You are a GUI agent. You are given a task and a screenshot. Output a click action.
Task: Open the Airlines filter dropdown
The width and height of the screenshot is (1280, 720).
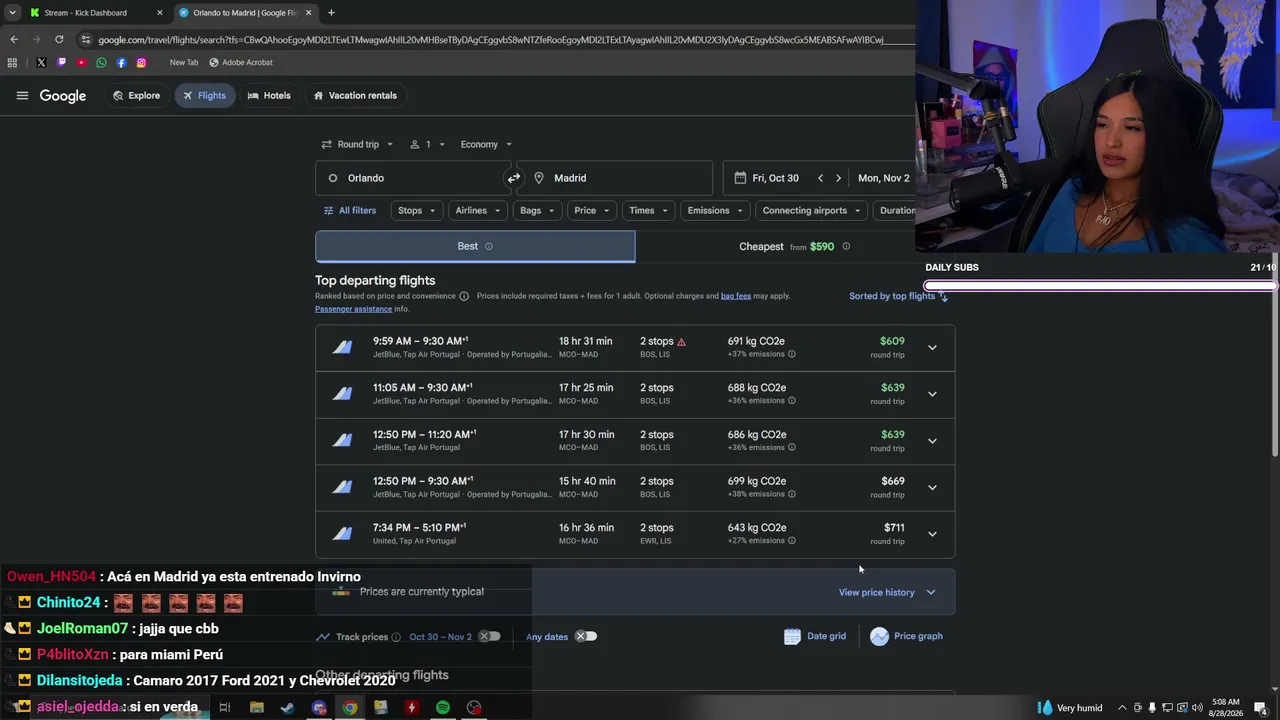[478, 210]
